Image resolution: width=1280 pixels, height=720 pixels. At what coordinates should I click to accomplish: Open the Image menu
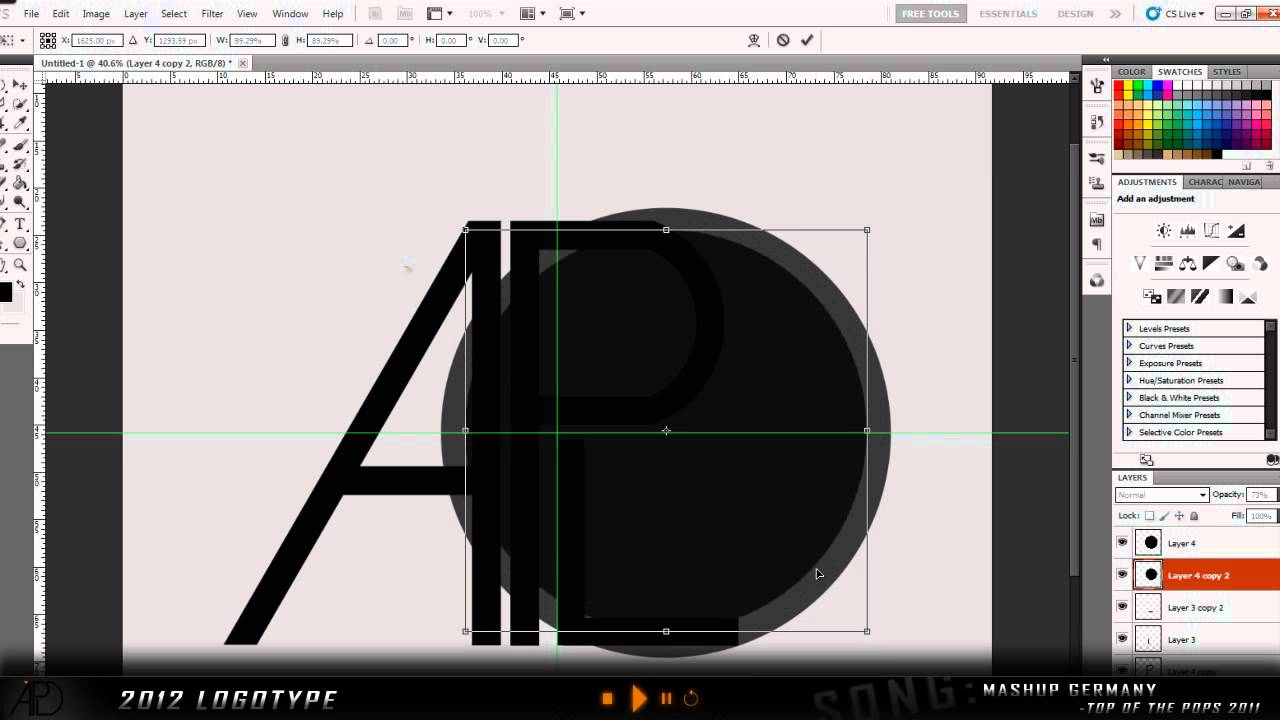[x=96, y=14]
